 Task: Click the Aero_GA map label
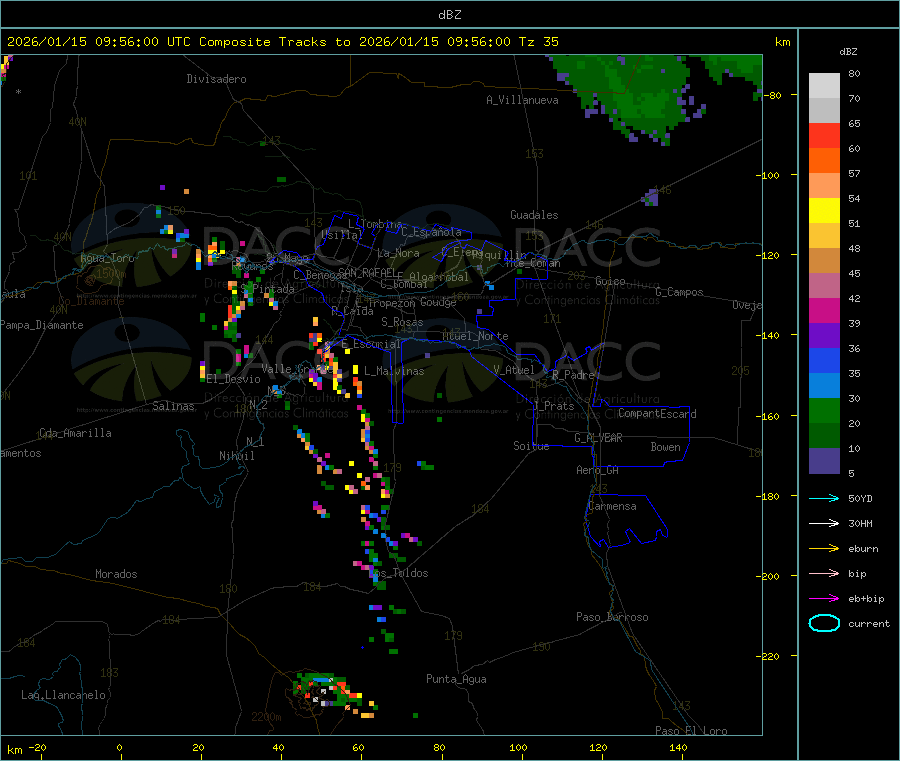click(x=598, y=470)
